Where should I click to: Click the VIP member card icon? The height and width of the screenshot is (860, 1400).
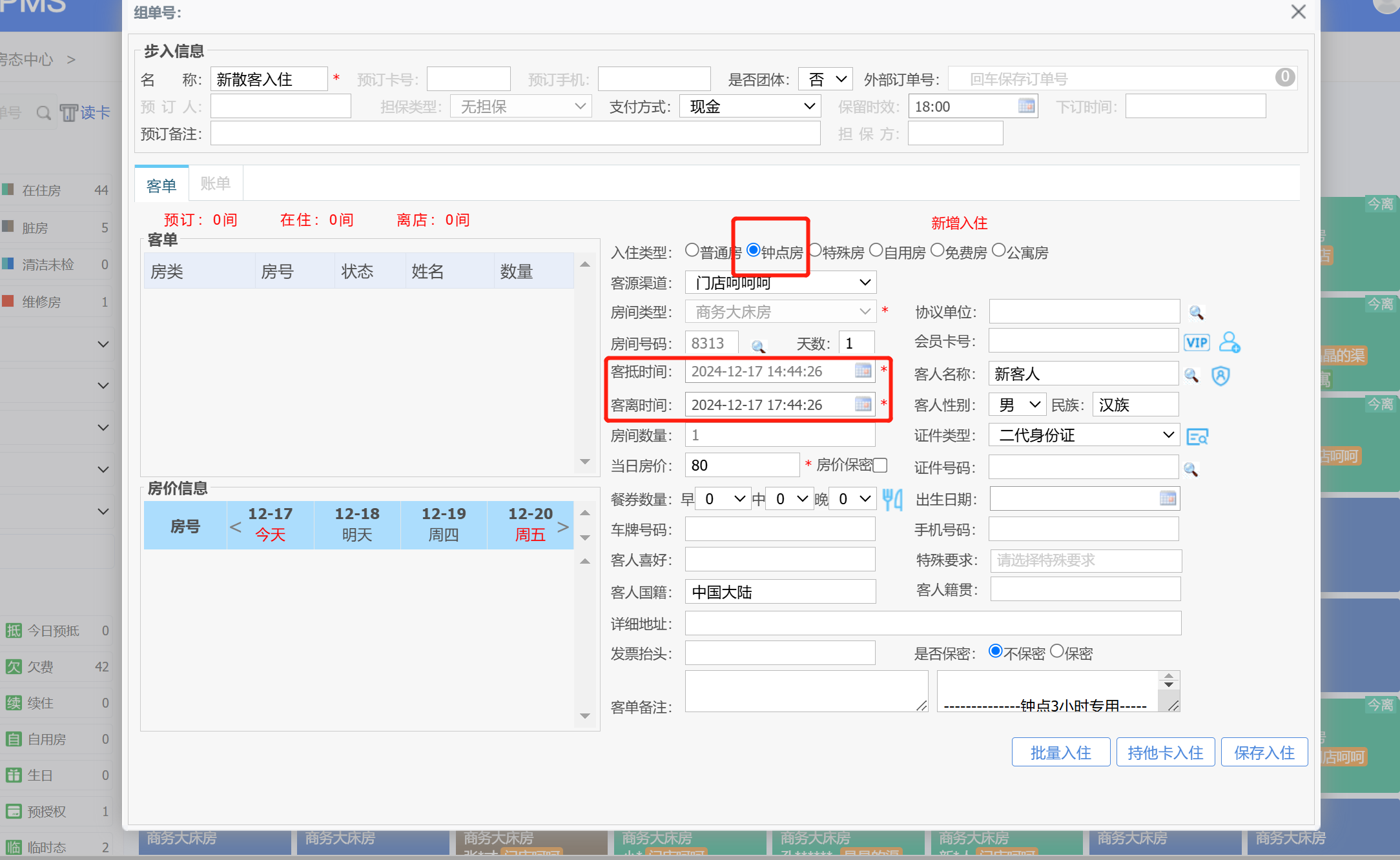coord(1197,343)
